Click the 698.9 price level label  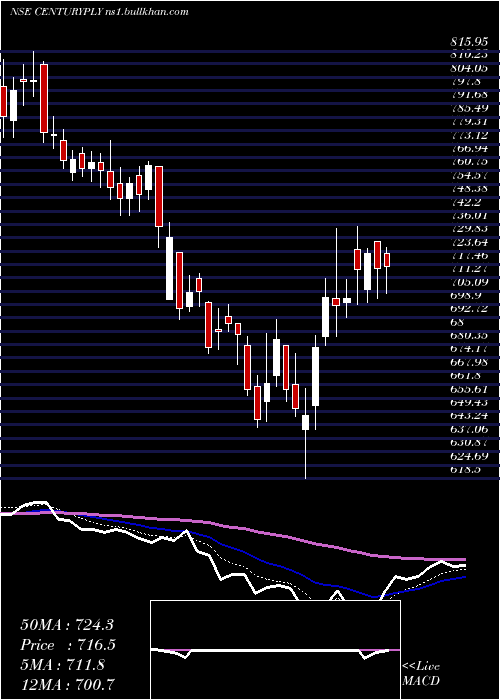466,296
